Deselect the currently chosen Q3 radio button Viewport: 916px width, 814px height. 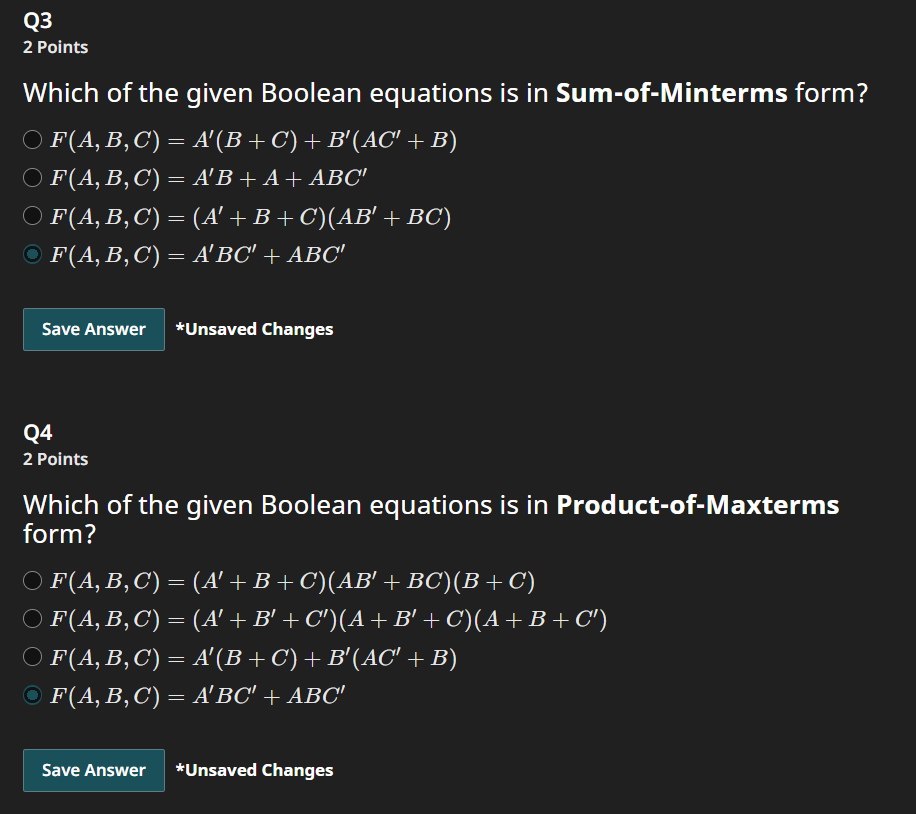[31, 255]
